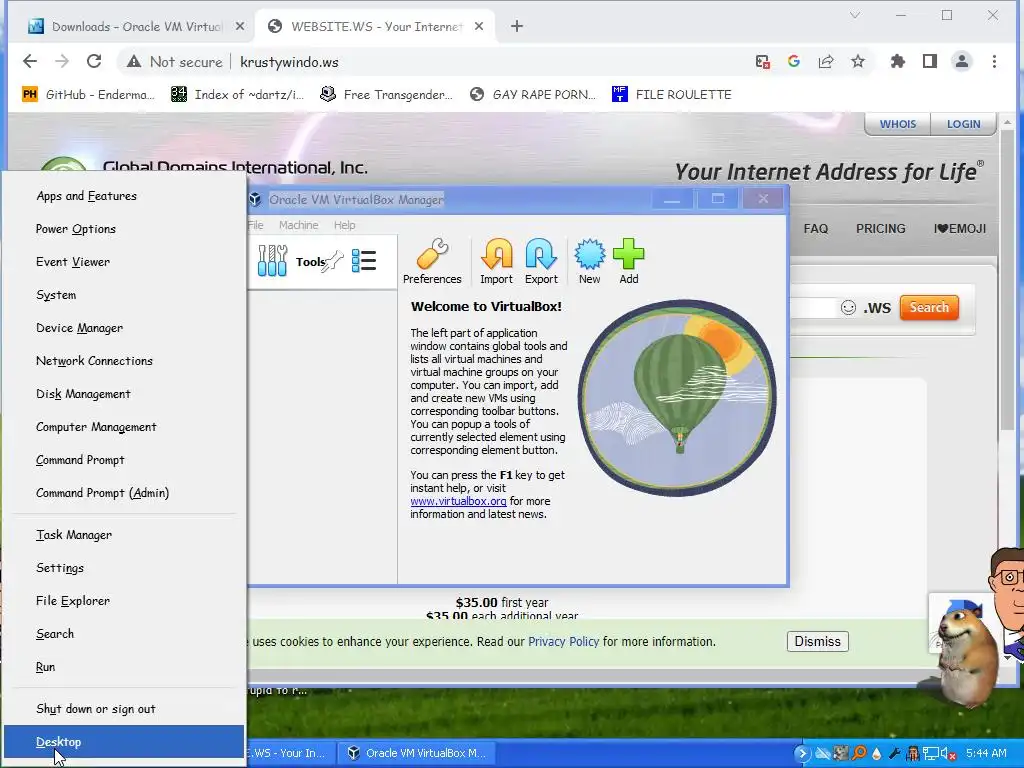Open the Chrome profile avatar
Viewport: 1024px width, 768px height.
pyautogui.click(x=962, y=61)
